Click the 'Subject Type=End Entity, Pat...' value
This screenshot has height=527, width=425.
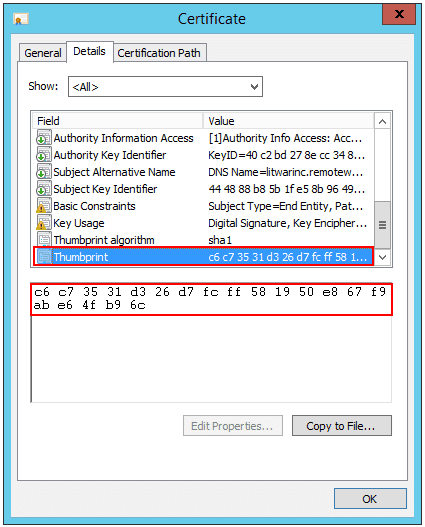[x=286, y=206]
